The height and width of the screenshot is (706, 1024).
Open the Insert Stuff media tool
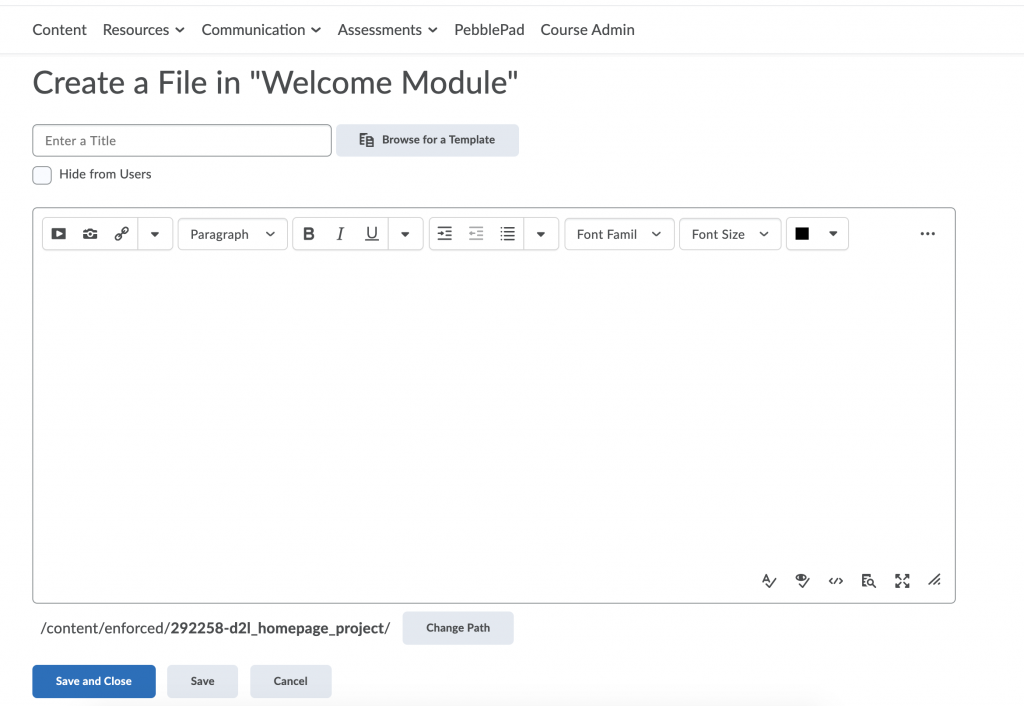point(58,233)
